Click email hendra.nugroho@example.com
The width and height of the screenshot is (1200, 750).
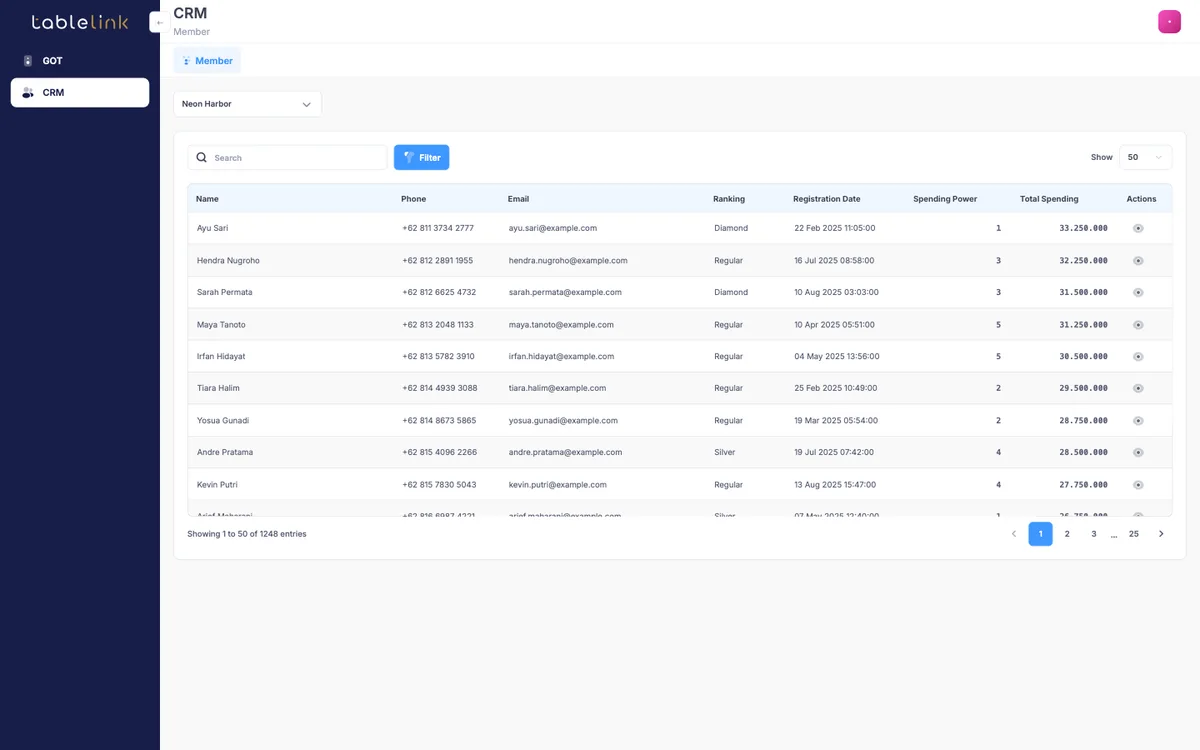(568, 260)
